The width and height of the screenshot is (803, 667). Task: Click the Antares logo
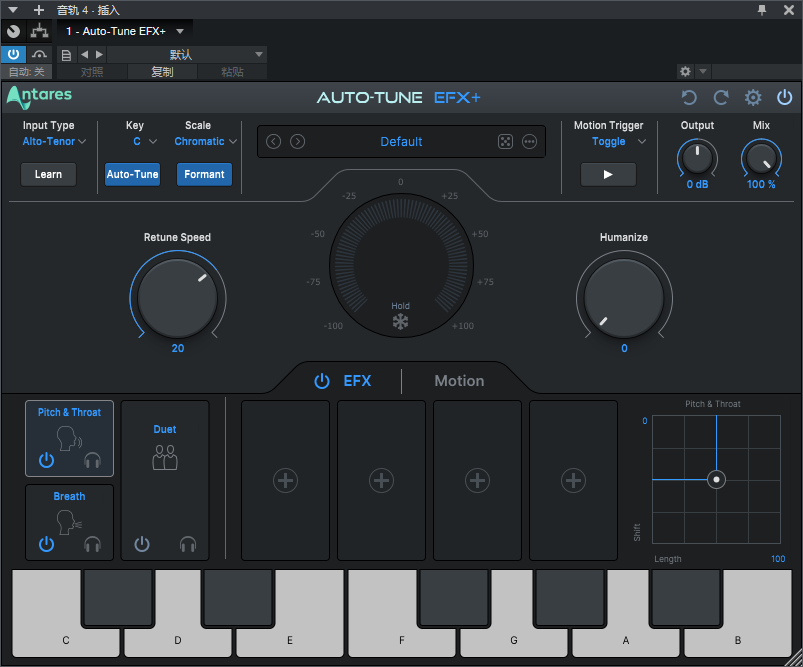[x=39, y=97]
